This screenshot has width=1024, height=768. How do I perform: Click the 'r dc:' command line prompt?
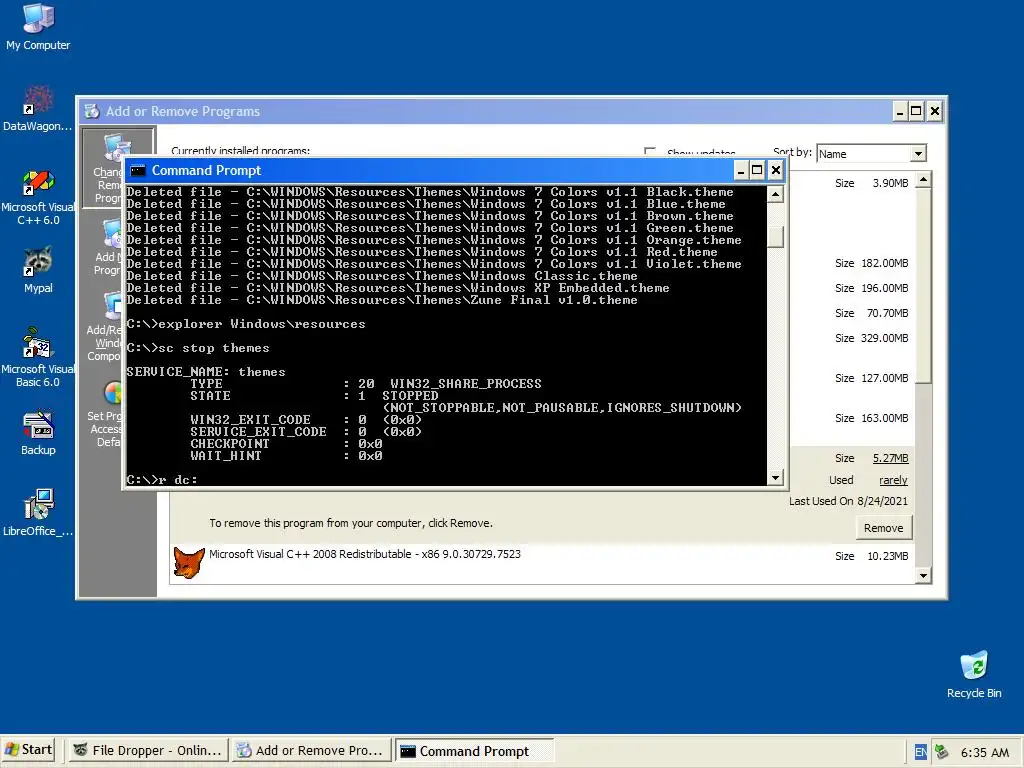[x=162, y=479]
